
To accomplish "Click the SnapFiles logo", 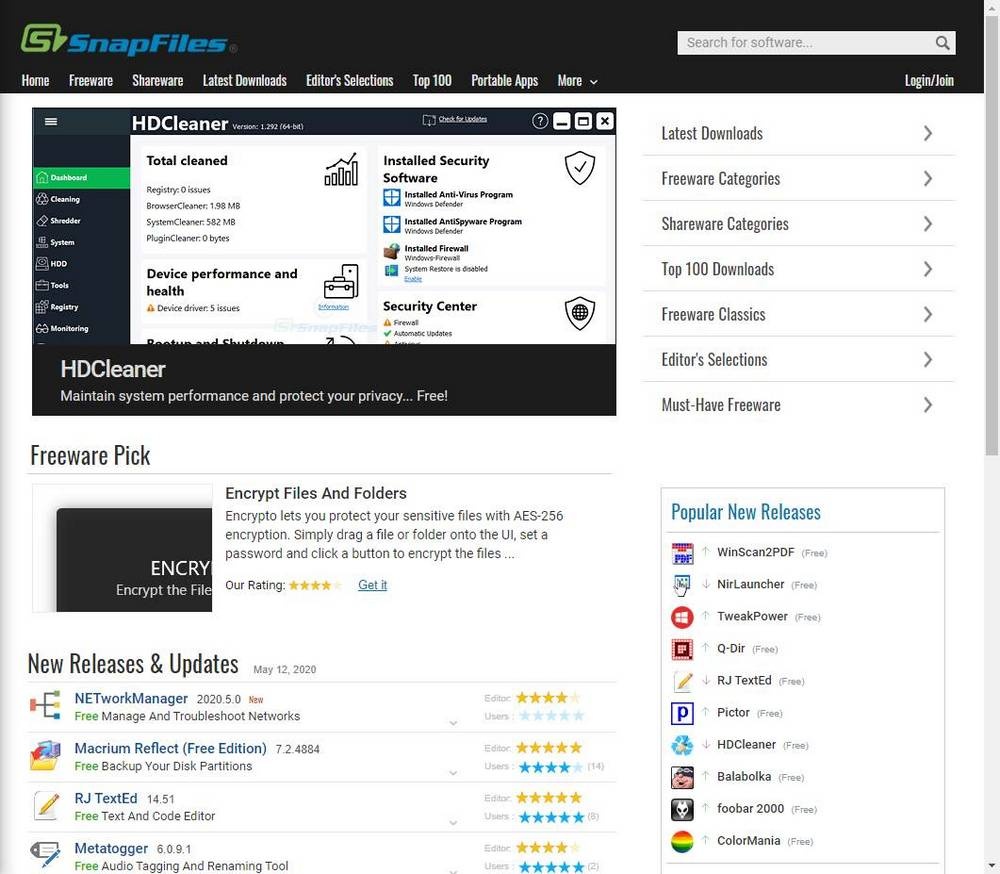I will (125, 42).
